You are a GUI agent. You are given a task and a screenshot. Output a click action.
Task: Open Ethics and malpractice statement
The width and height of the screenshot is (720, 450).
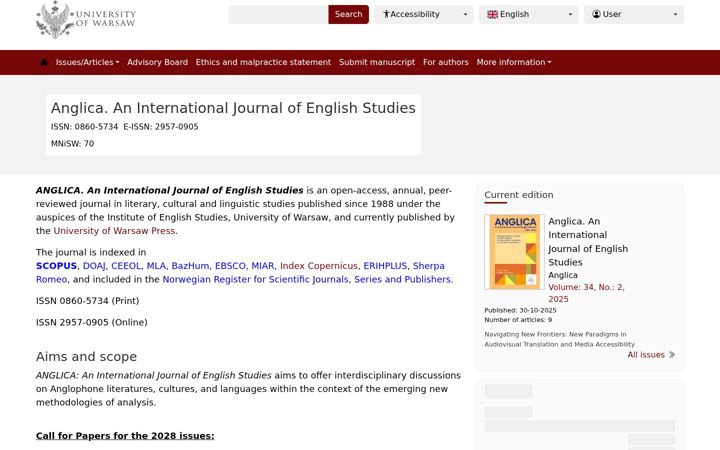(x=263, y=62)
